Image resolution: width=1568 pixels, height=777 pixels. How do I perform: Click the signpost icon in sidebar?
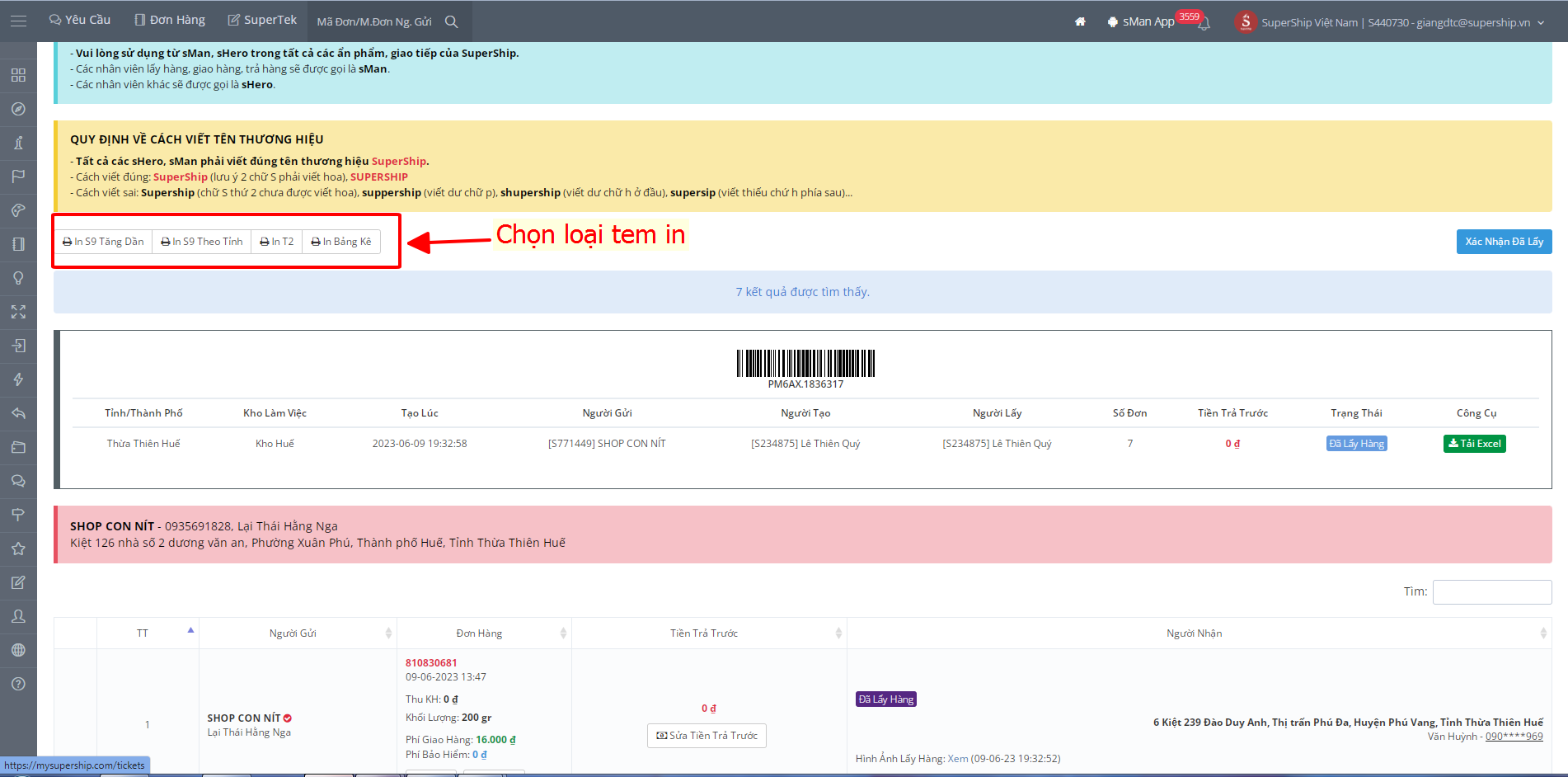(18, 515)
